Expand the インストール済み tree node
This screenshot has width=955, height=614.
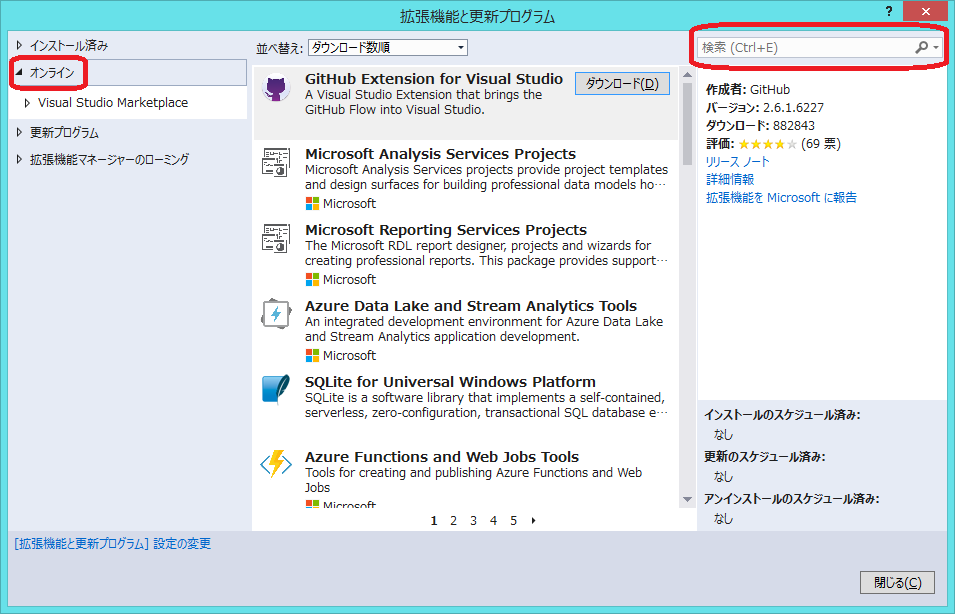19,45
